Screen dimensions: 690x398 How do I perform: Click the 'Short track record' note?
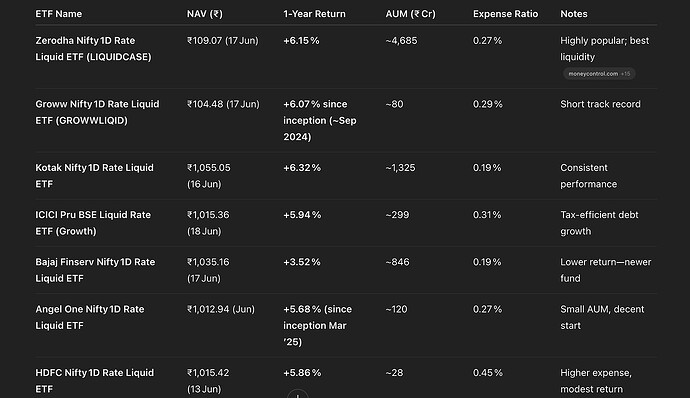click(x=600, y=104)
